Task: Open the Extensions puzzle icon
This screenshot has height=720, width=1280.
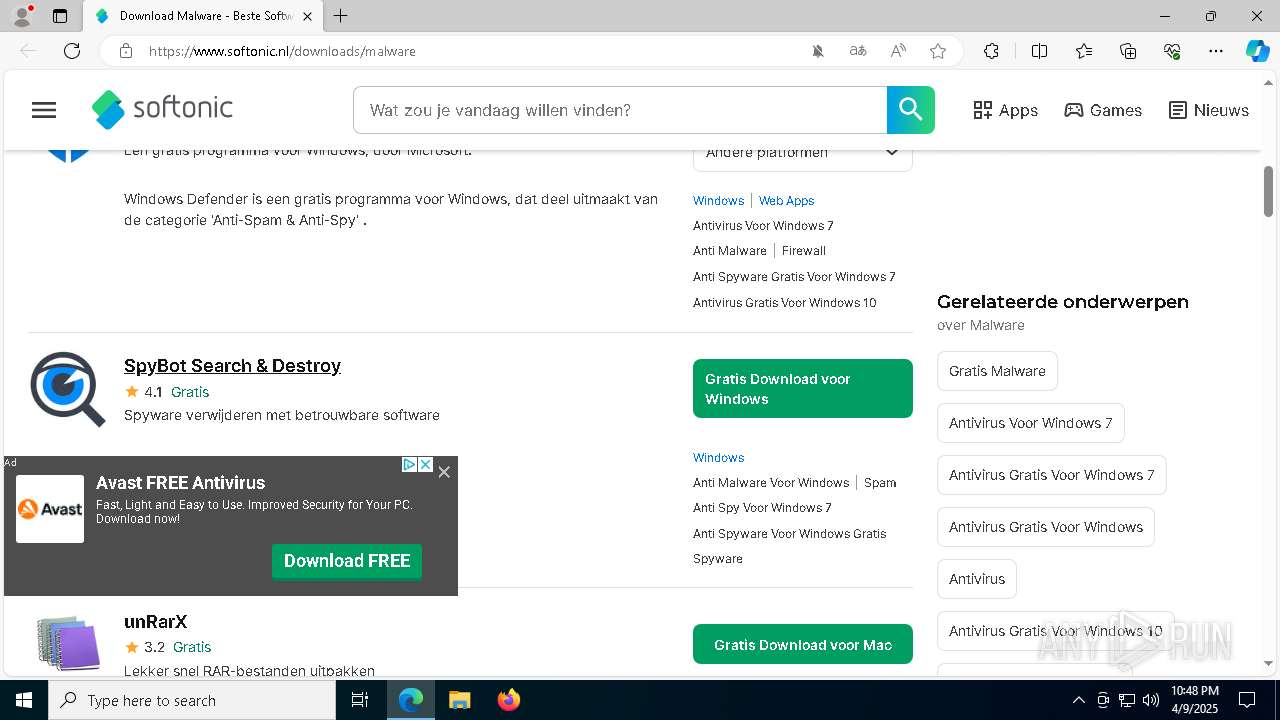Action: (x=991, y=51)
